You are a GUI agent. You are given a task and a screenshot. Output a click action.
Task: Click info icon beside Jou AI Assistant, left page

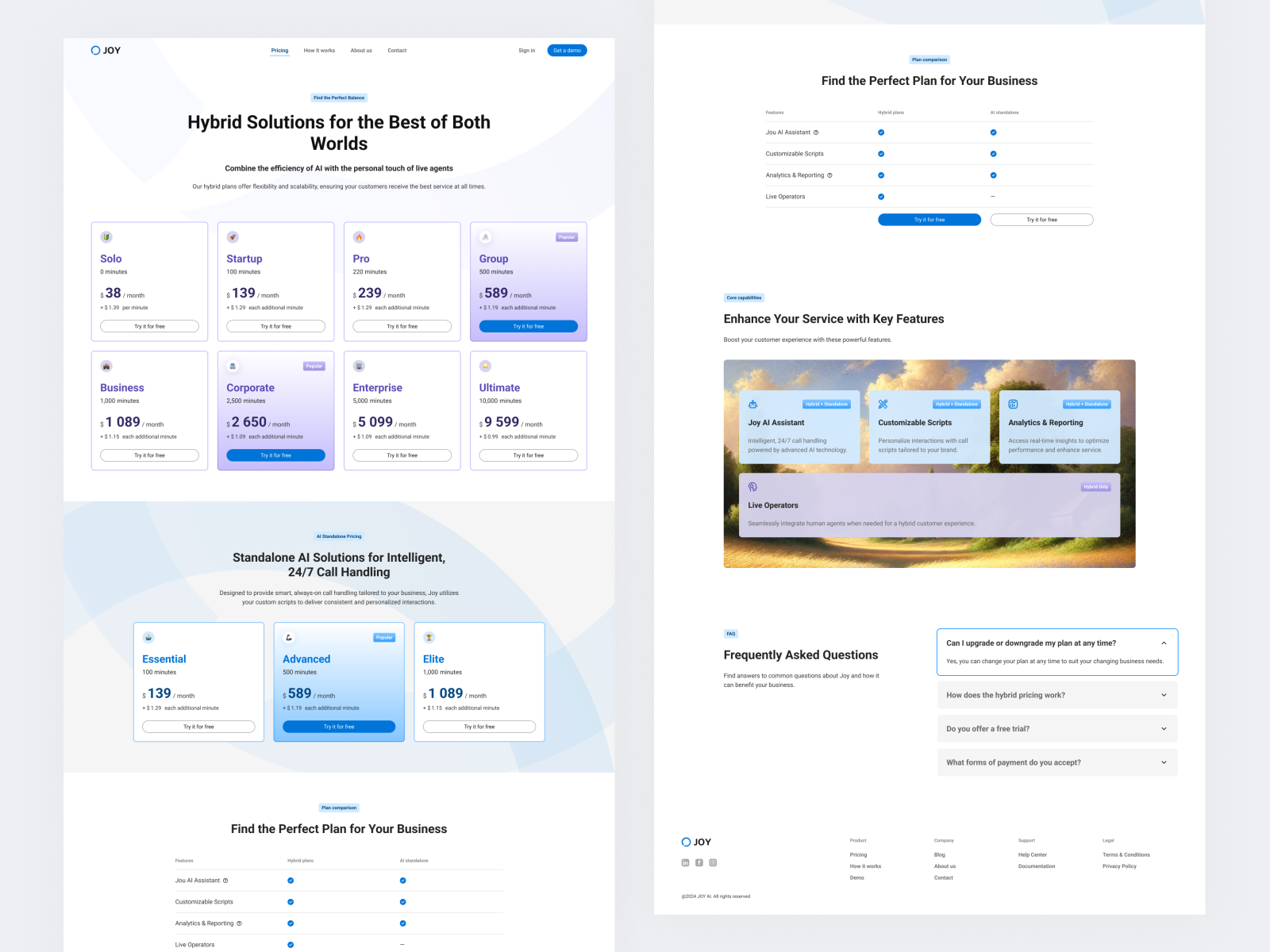tap(225, 881)
